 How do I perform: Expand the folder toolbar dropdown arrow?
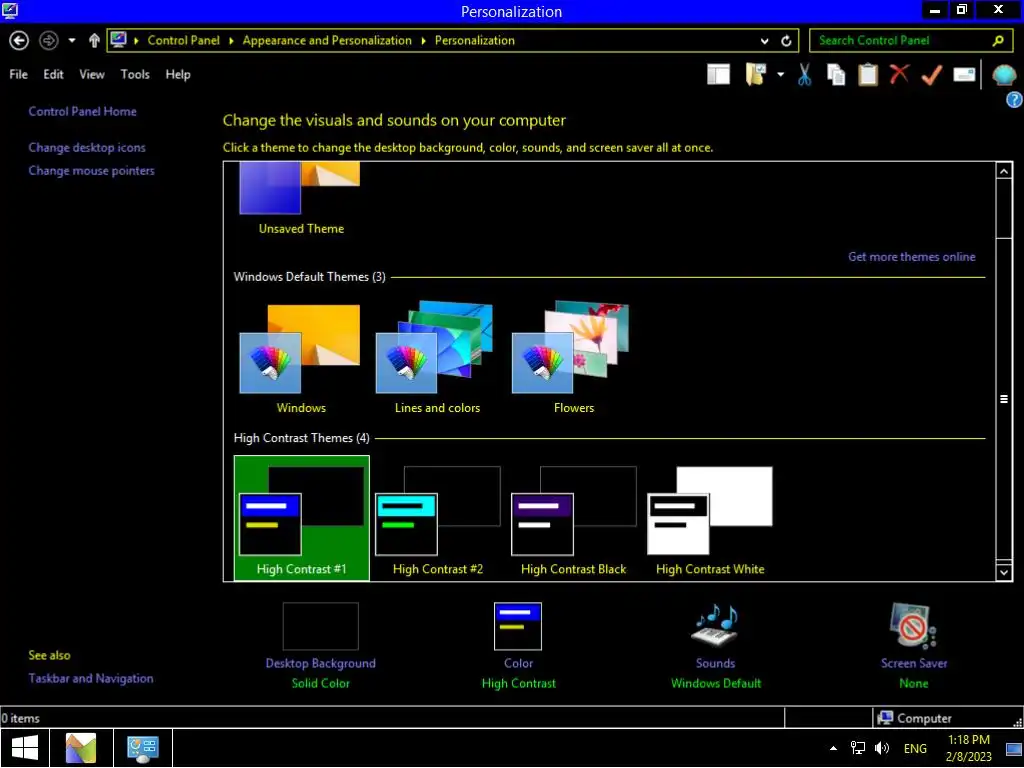pos(780,74)
